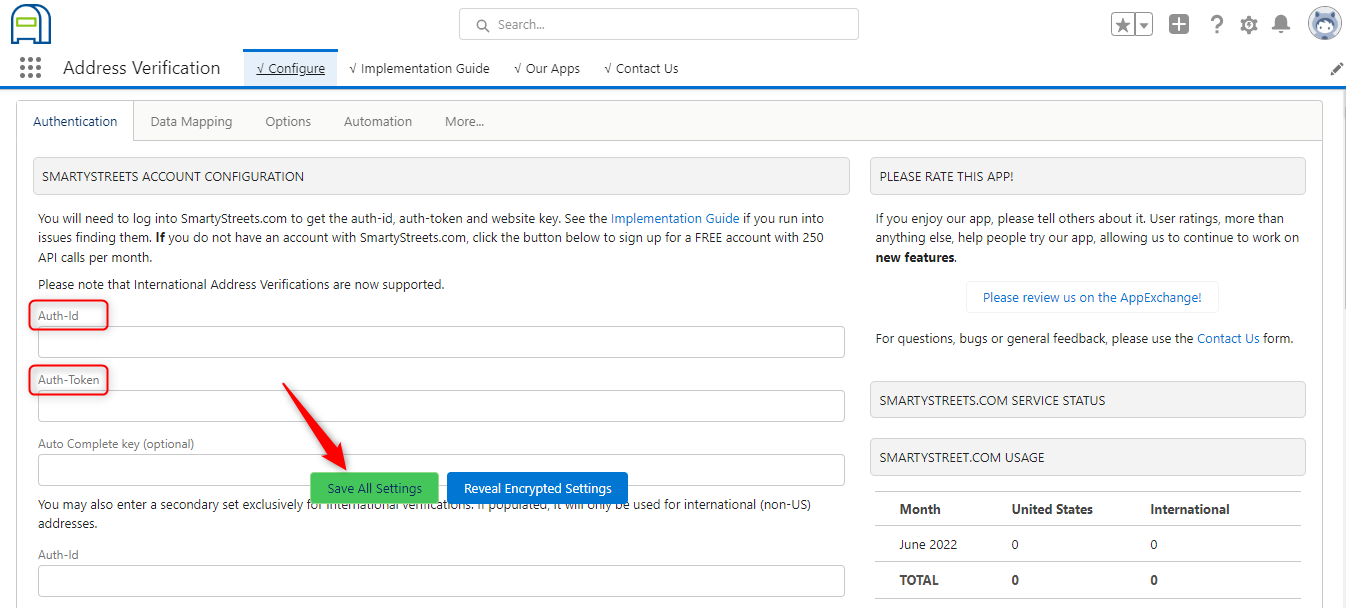1346x608 pixels.
Task: Select the Automation tab
Action: click(x=377, y=121)
